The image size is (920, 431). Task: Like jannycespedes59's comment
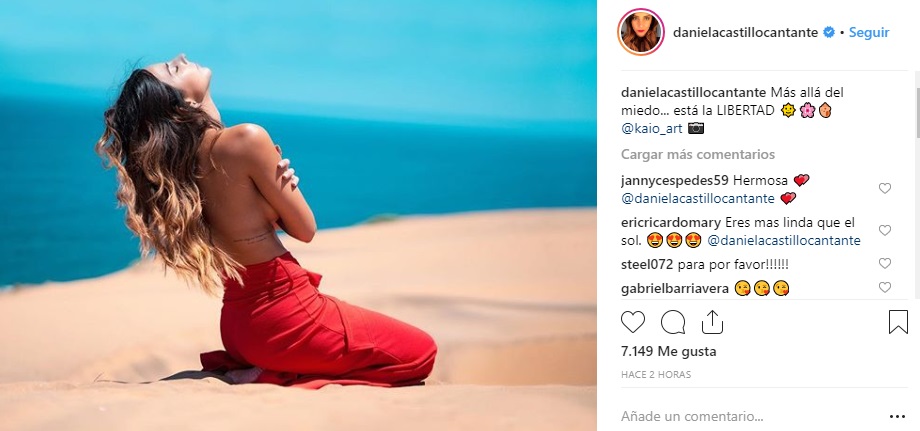(884, 188)
